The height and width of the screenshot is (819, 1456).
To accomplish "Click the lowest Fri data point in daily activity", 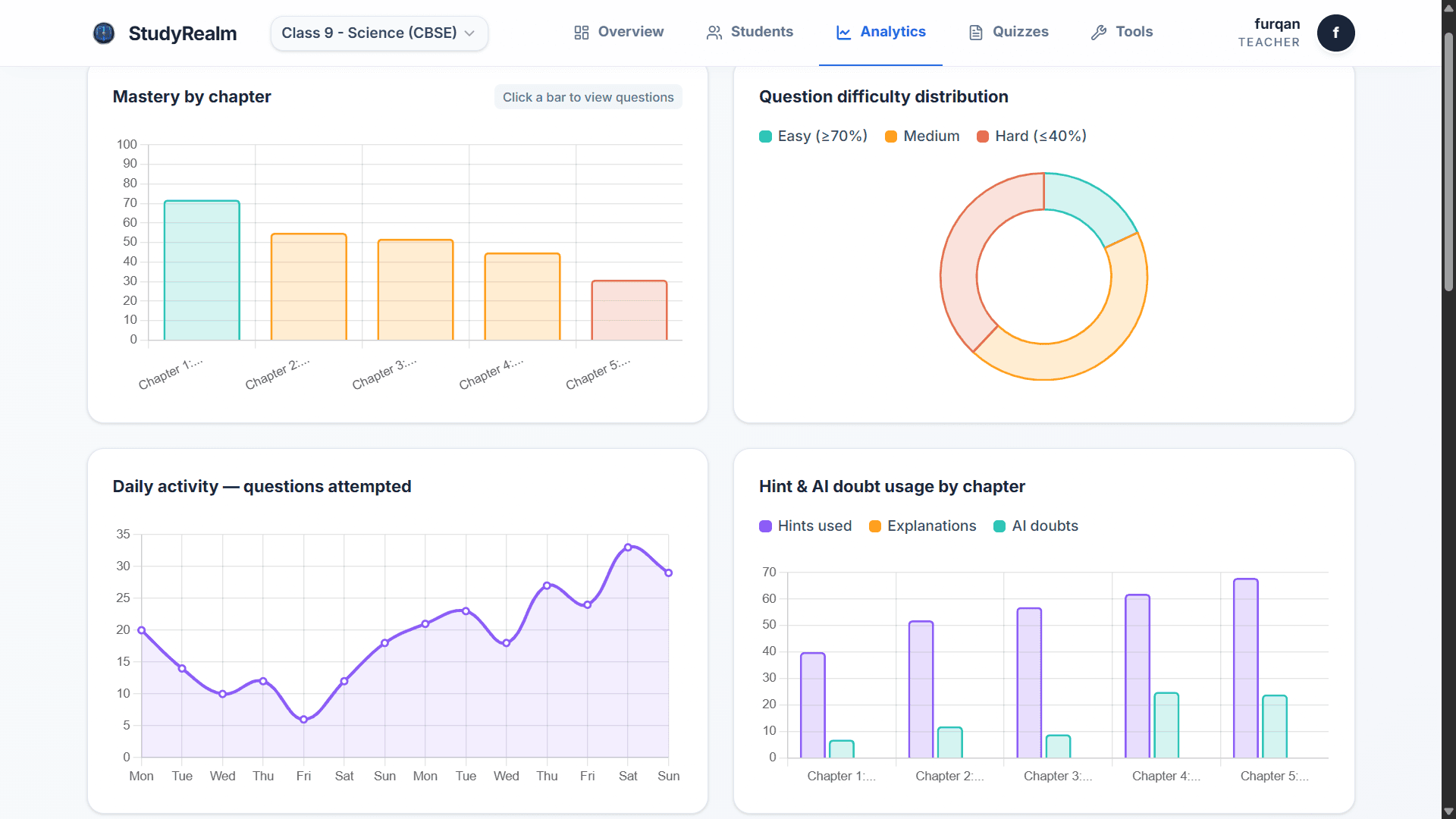I will 303,719.
